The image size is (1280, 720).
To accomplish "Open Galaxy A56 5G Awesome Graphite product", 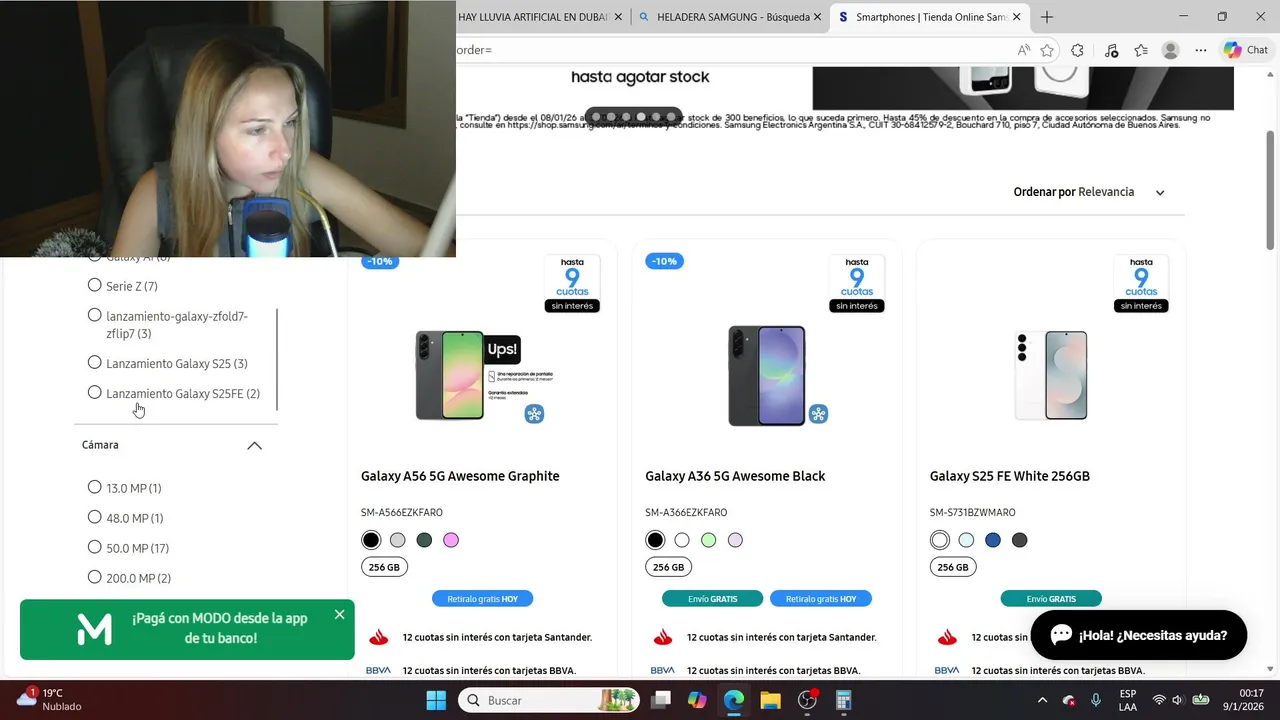I will tap(460, 476).
